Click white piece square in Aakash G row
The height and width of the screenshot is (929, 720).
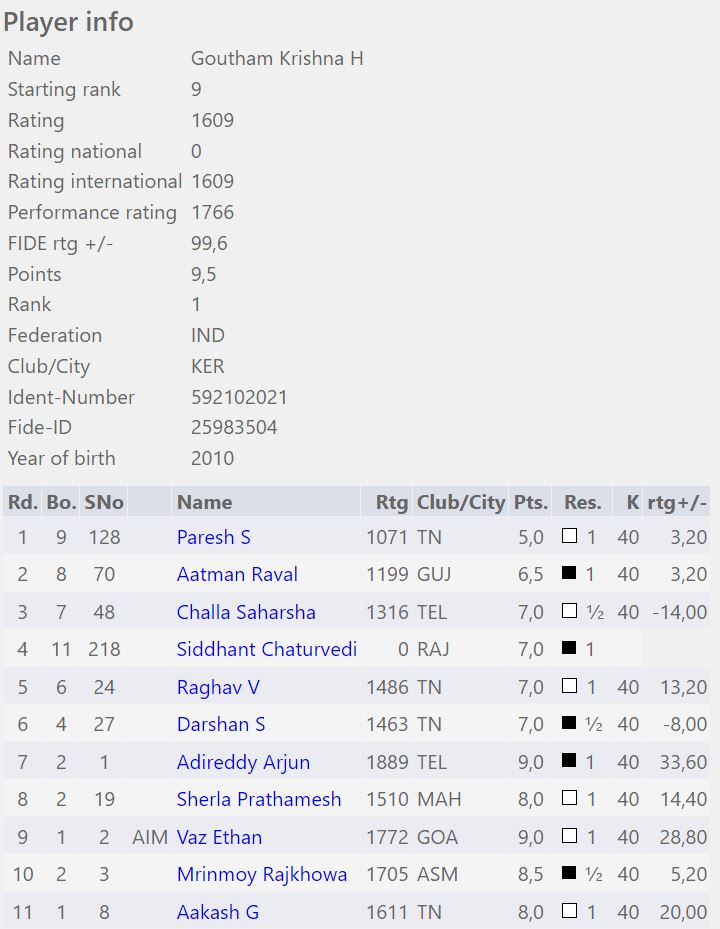pos(569,911)
